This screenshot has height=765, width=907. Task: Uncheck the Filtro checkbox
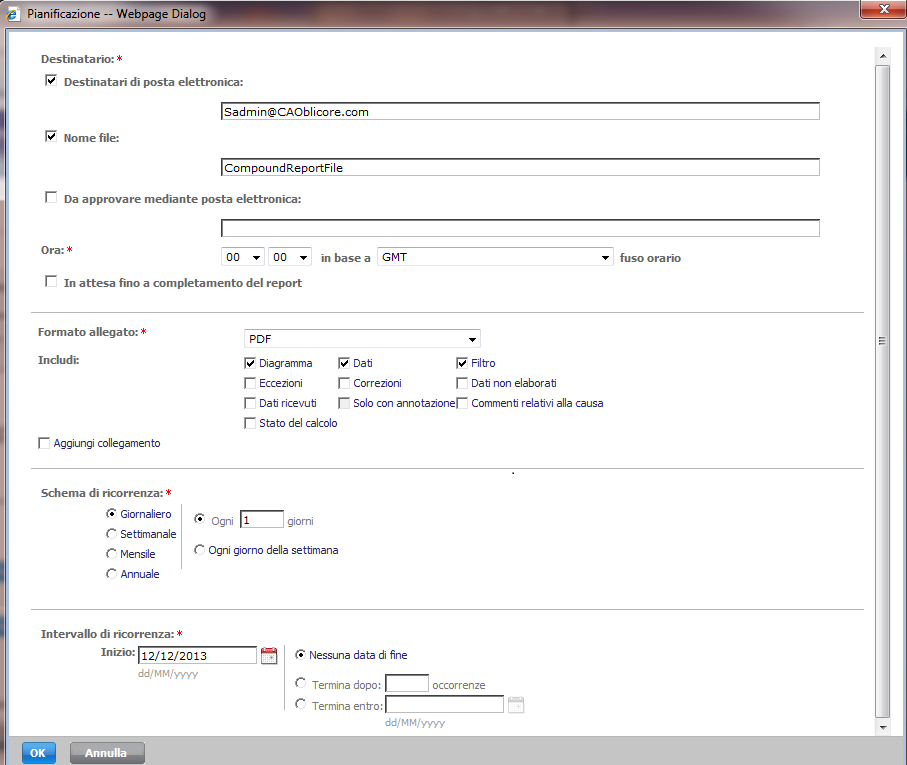point(462,363)
